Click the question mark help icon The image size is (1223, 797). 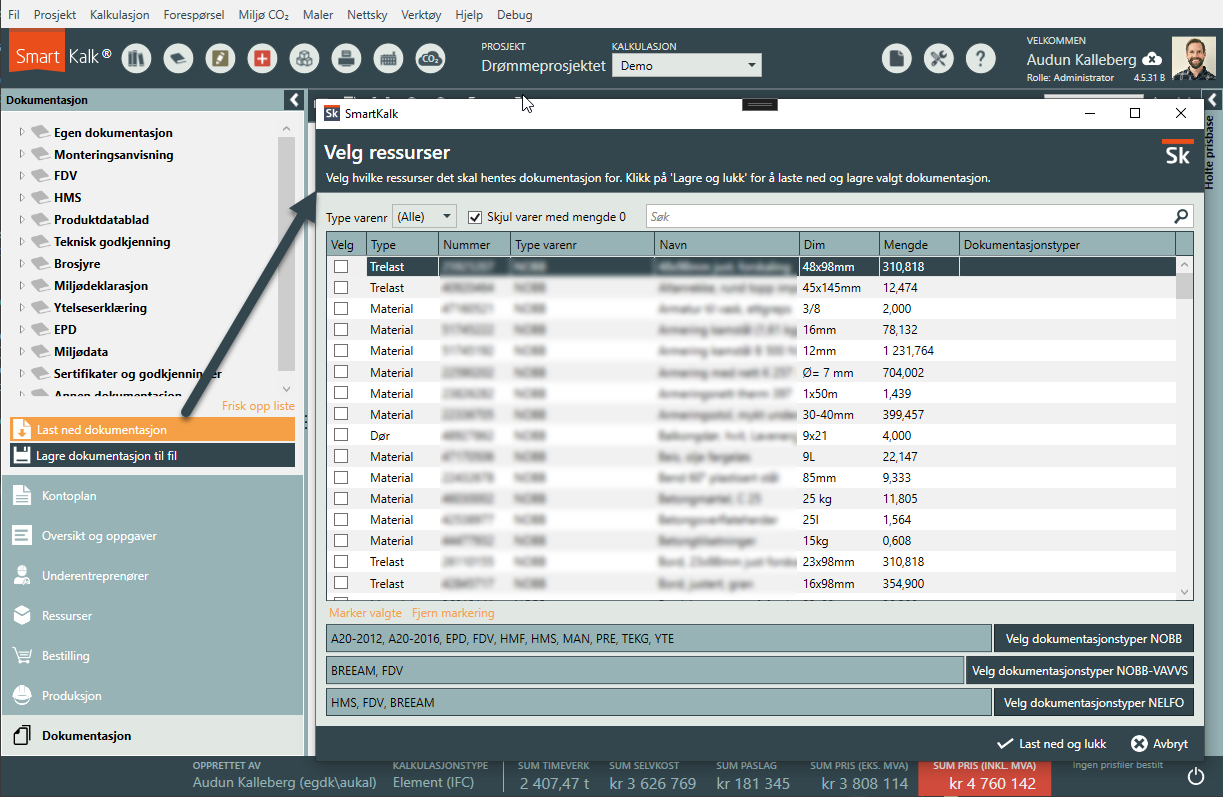click(980, 59)
